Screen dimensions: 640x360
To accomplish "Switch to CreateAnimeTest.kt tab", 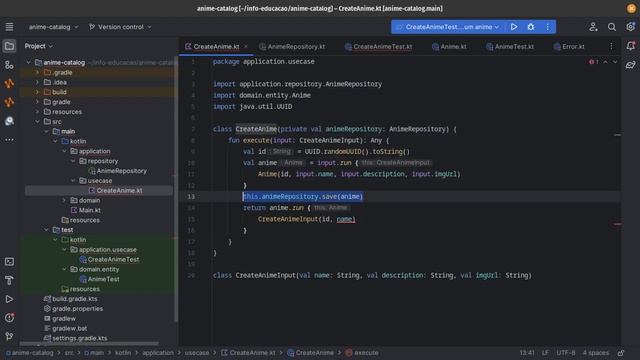I will pos(378,47).
